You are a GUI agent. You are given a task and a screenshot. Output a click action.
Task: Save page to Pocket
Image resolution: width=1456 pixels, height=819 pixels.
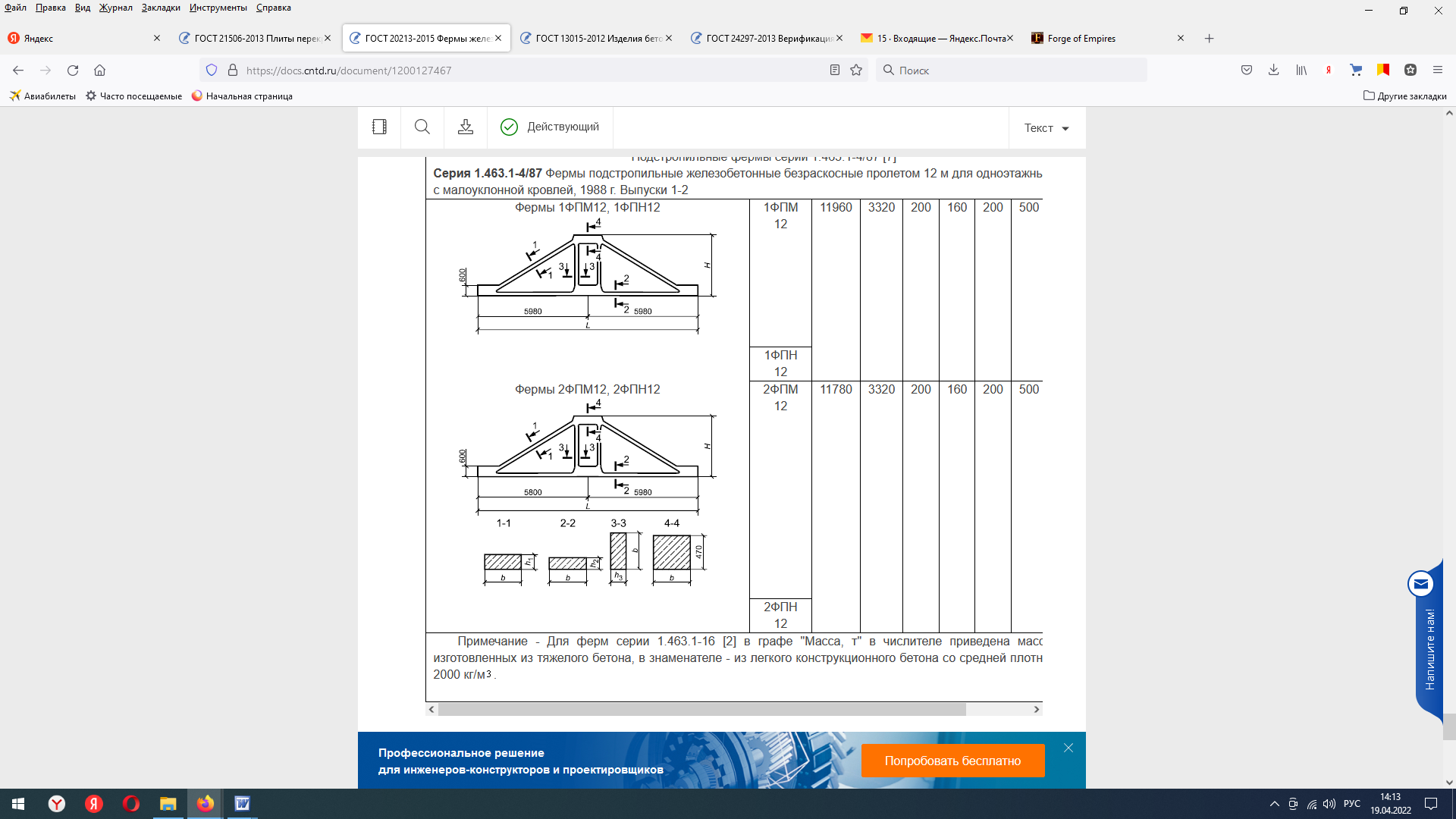point(1247,71)
